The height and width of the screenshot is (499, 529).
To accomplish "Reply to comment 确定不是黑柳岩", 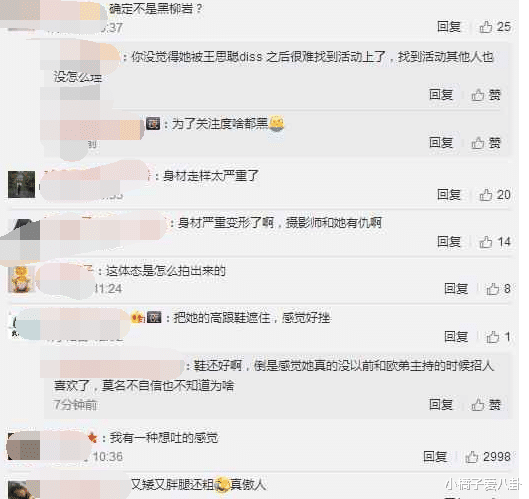I will point(449,27).
